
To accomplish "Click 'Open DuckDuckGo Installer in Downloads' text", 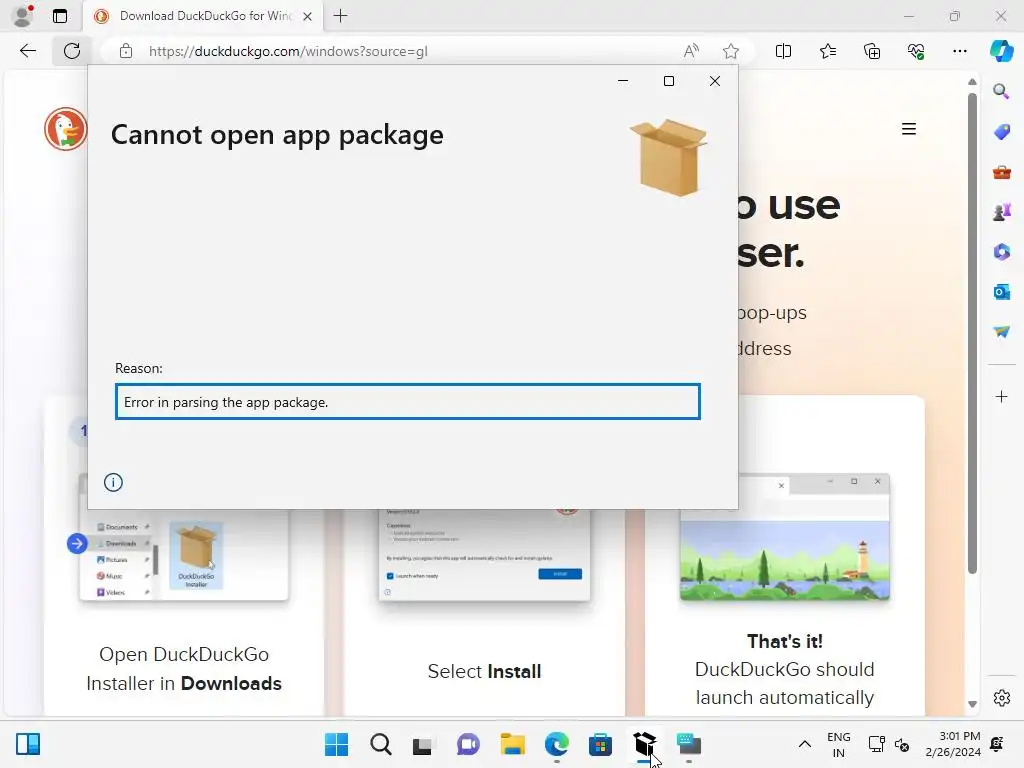I will [184, 669].
